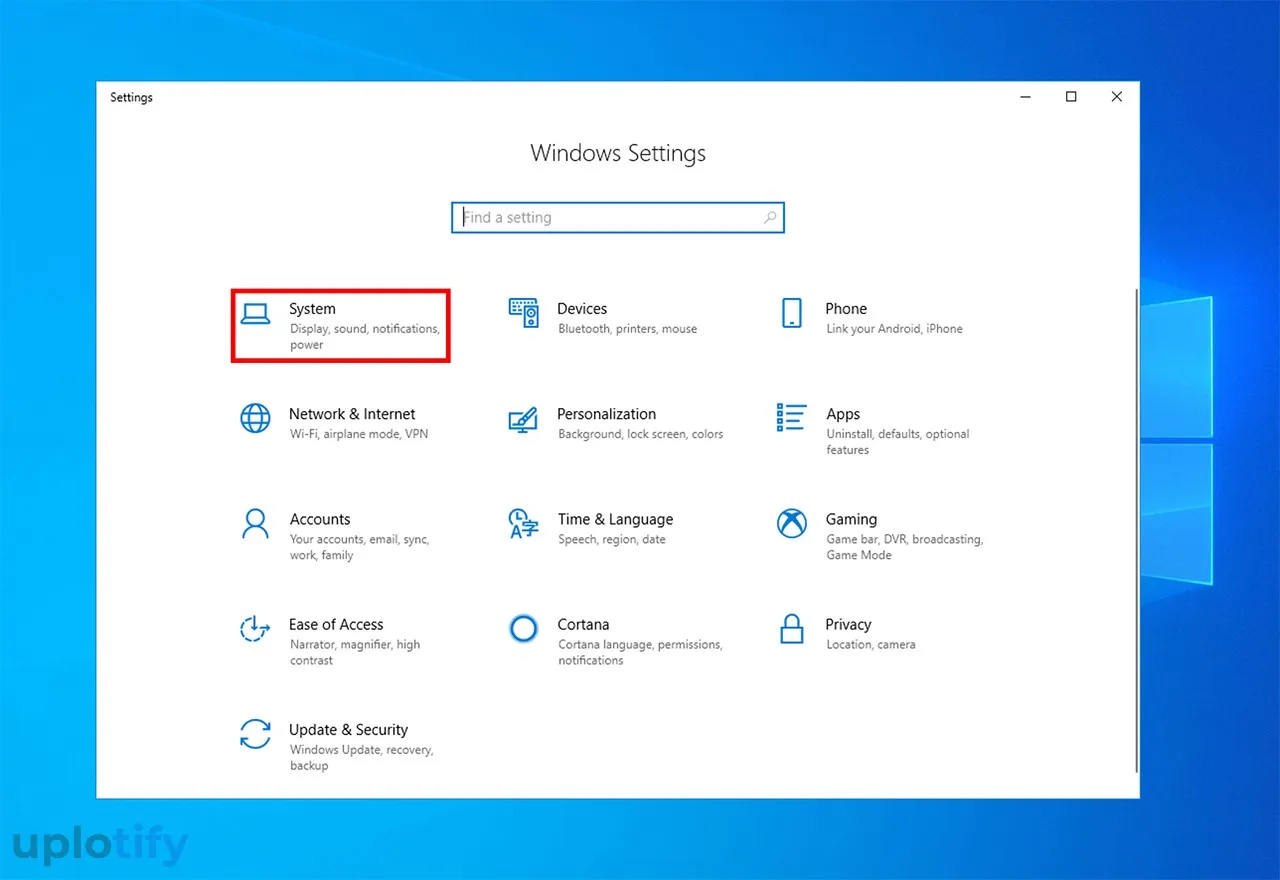Screen dimensions: 1280x880
Task: Click the Devices keyboard-speaker icon
Action: coord(523,313)
